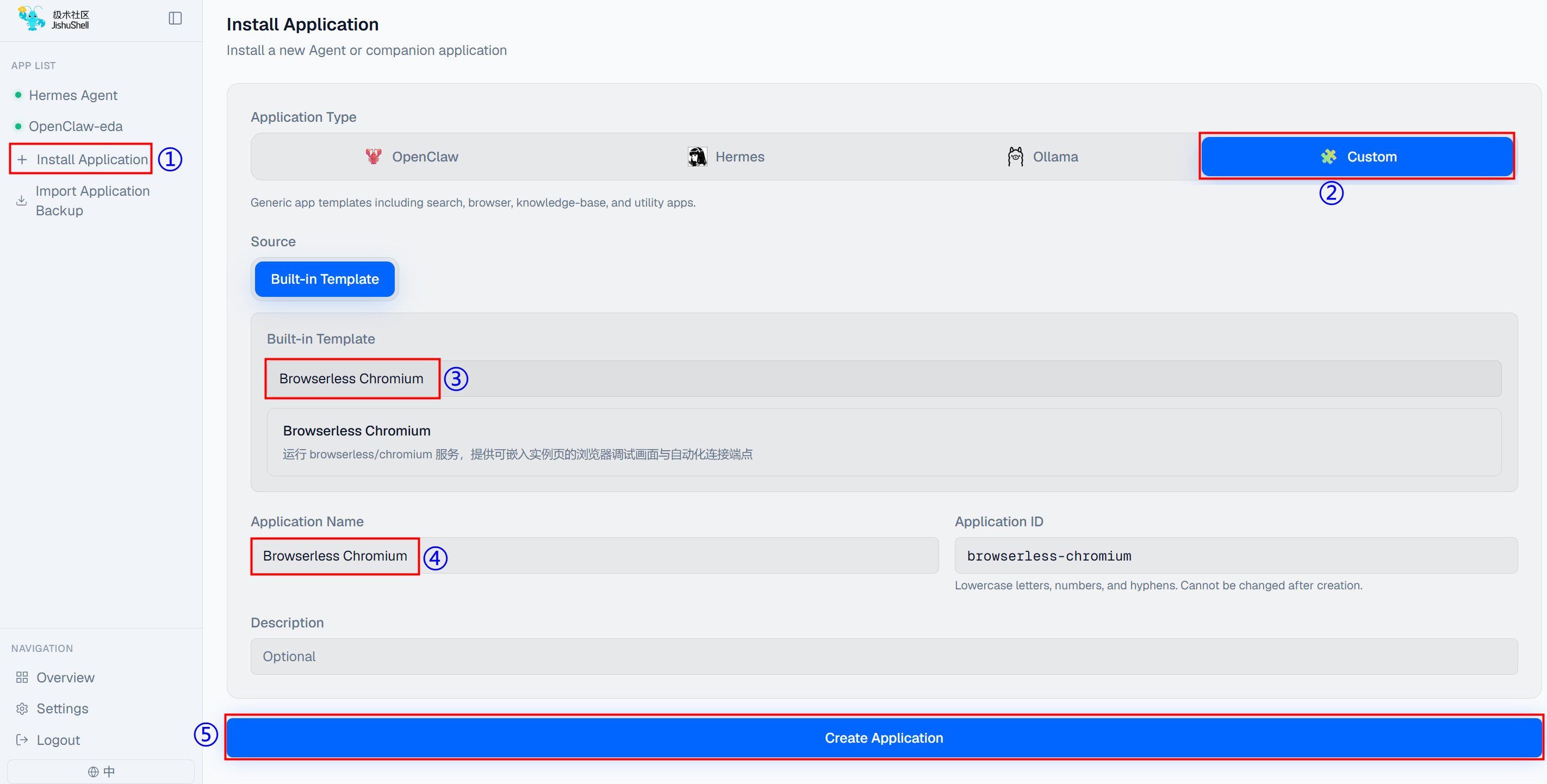
Task: Choose Built-in Template source
Action: [x=325, y=279]
